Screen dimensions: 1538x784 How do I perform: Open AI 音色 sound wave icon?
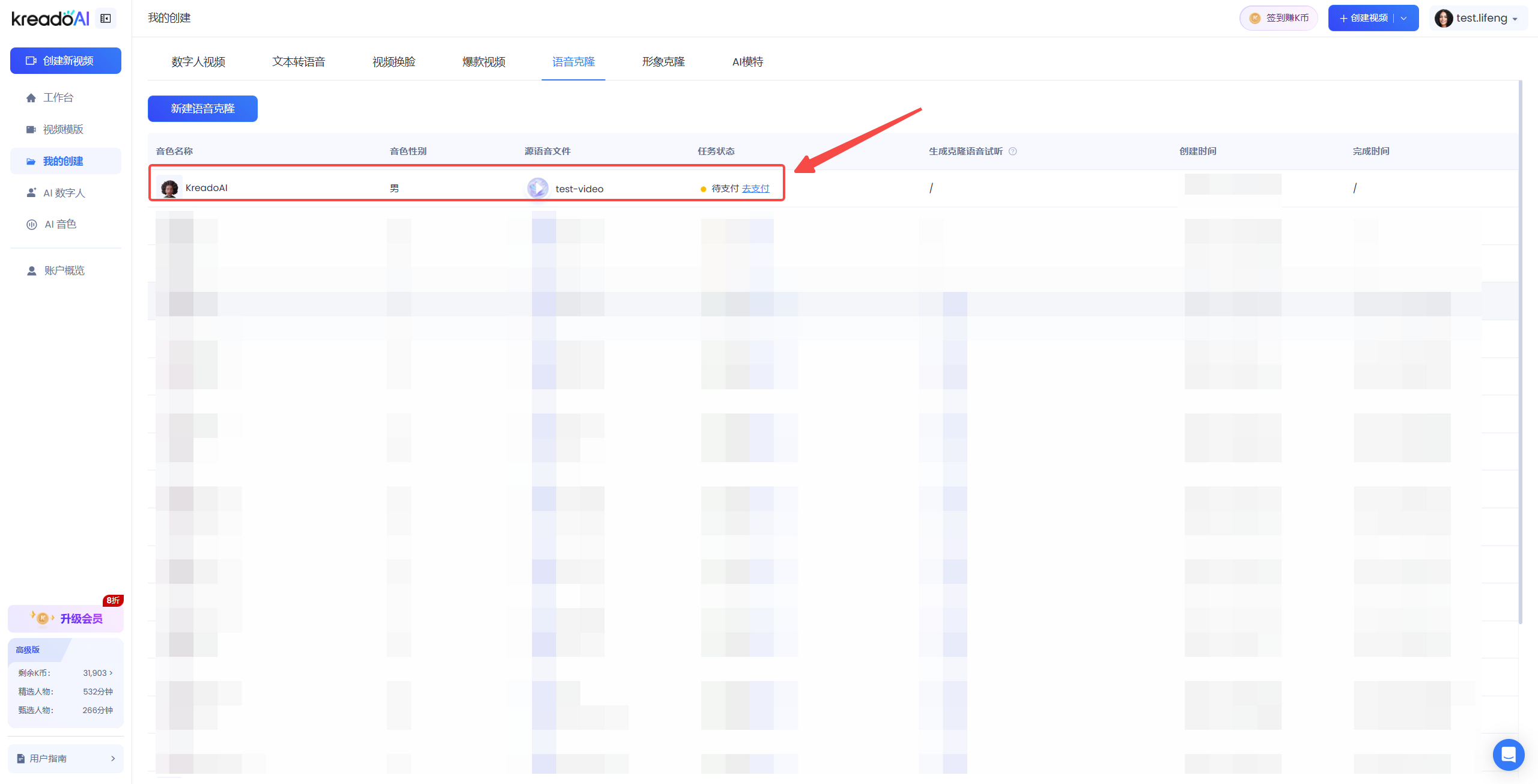31,225
